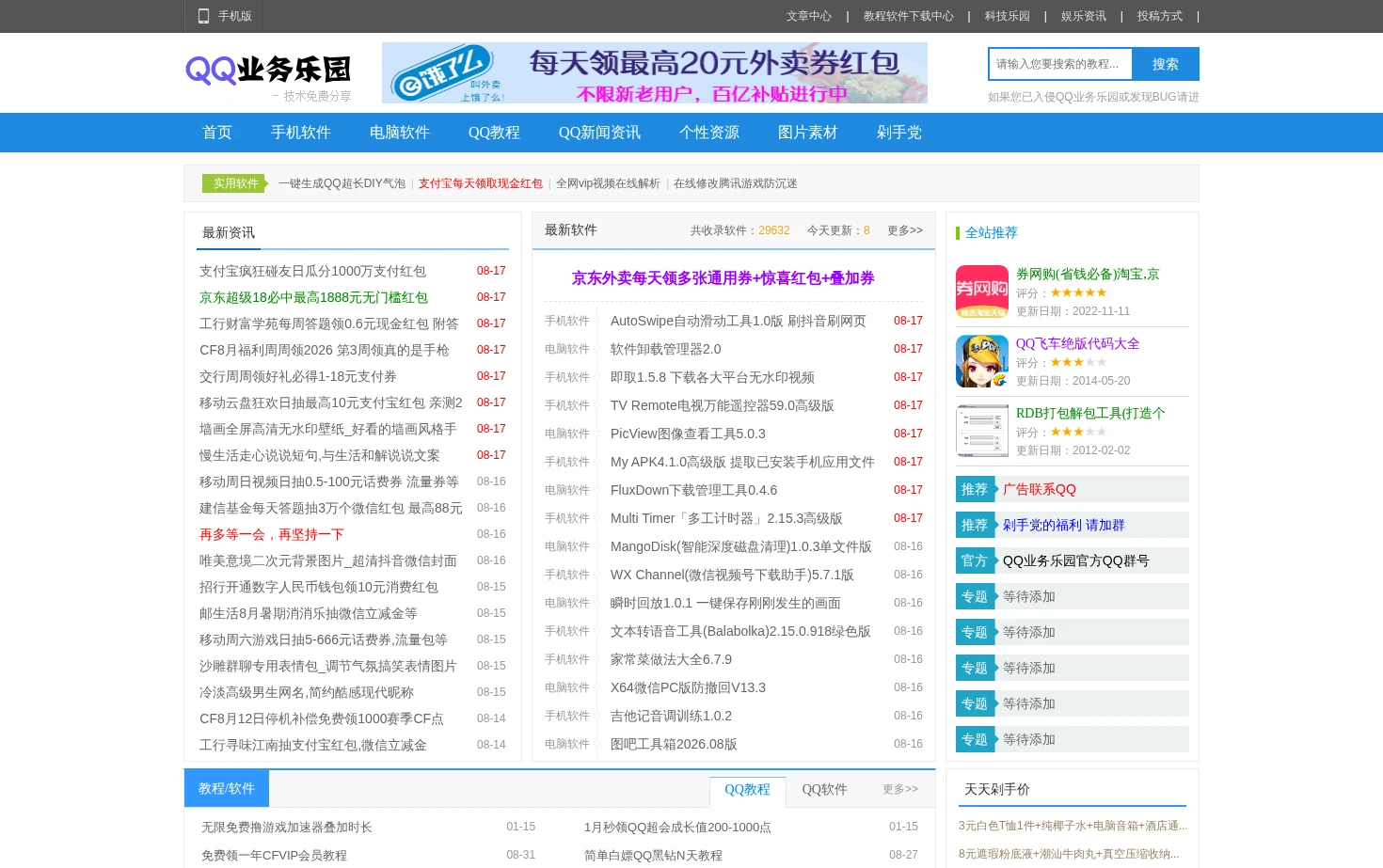Select the blue 教程/软件 section tab

[x=227, y=789]
